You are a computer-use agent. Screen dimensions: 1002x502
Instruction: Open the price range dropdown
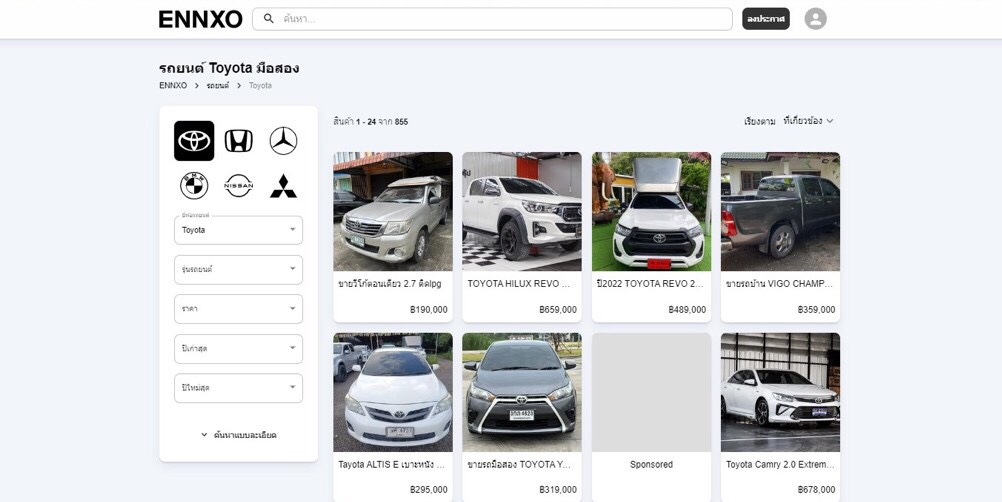238,309
